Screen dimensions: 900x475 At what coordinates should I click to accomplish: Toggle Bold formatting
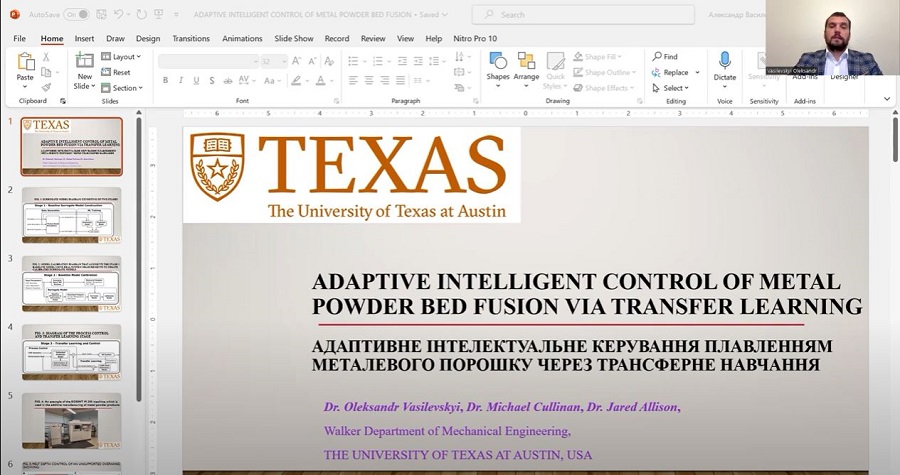pos(165,80)
